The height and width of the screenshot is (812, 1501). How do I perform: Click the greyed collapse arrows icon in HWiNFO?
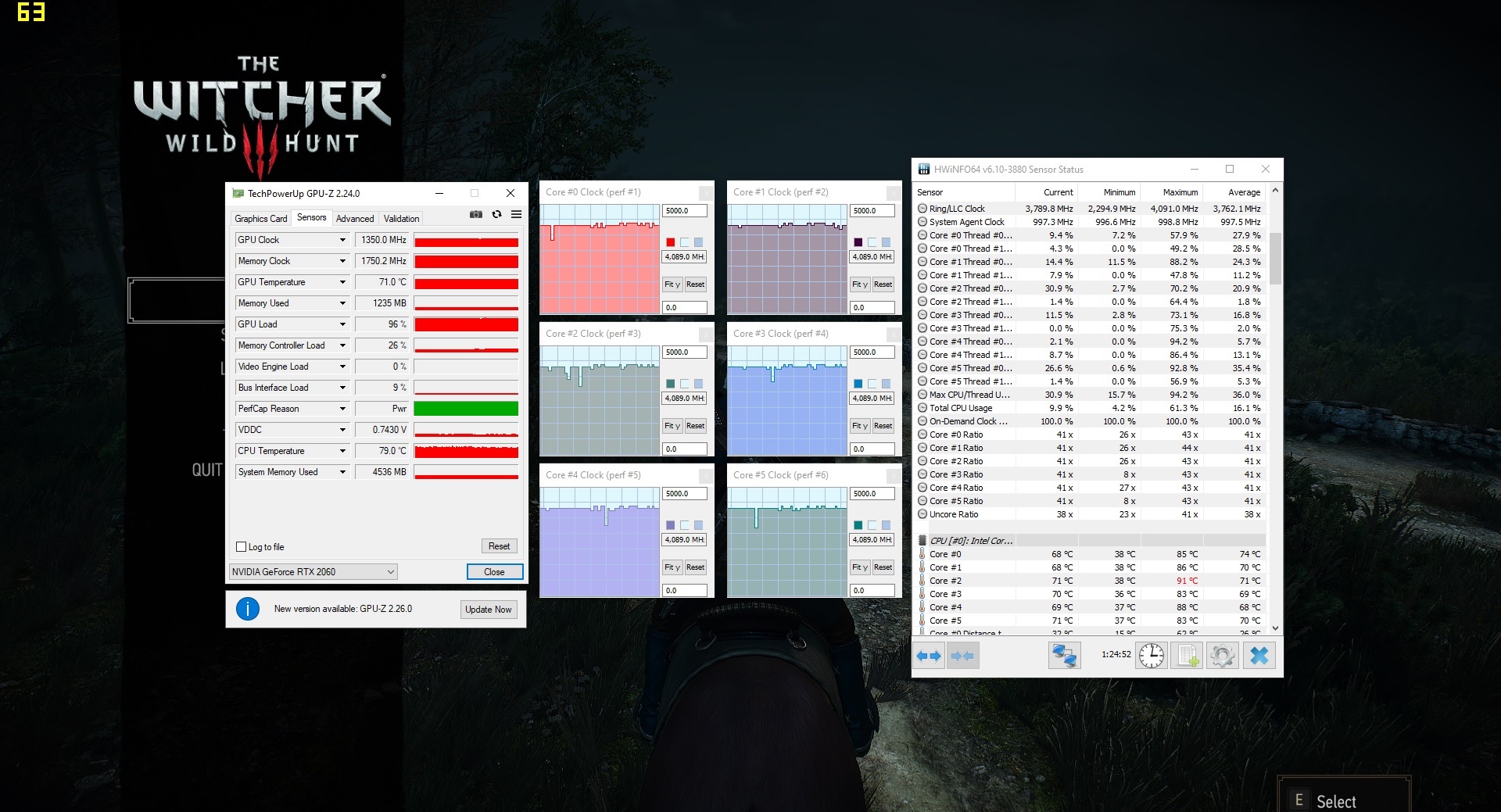962,656
